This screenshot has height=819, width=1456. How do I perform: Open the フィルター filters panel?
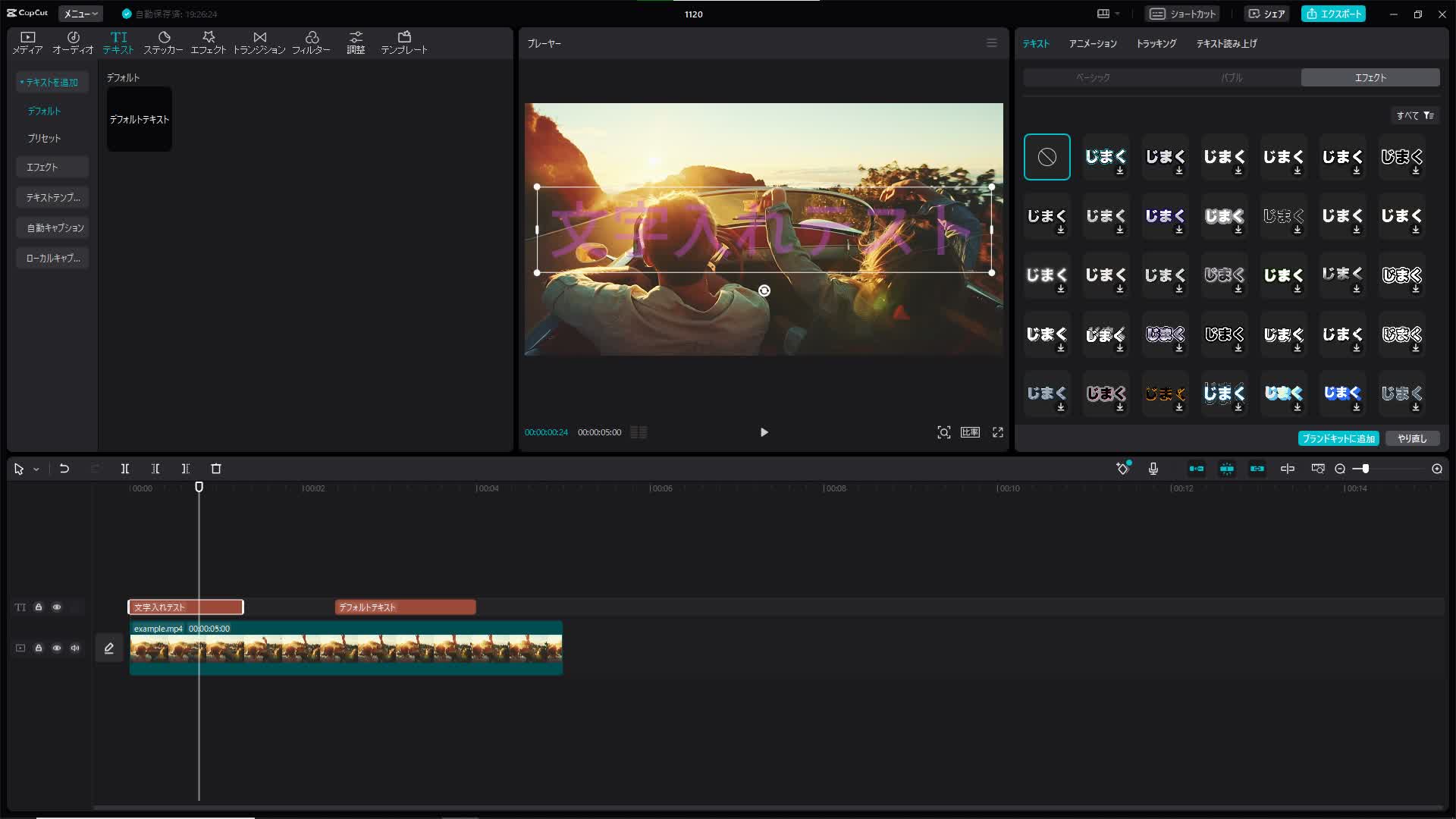click(x=311, y=42)
